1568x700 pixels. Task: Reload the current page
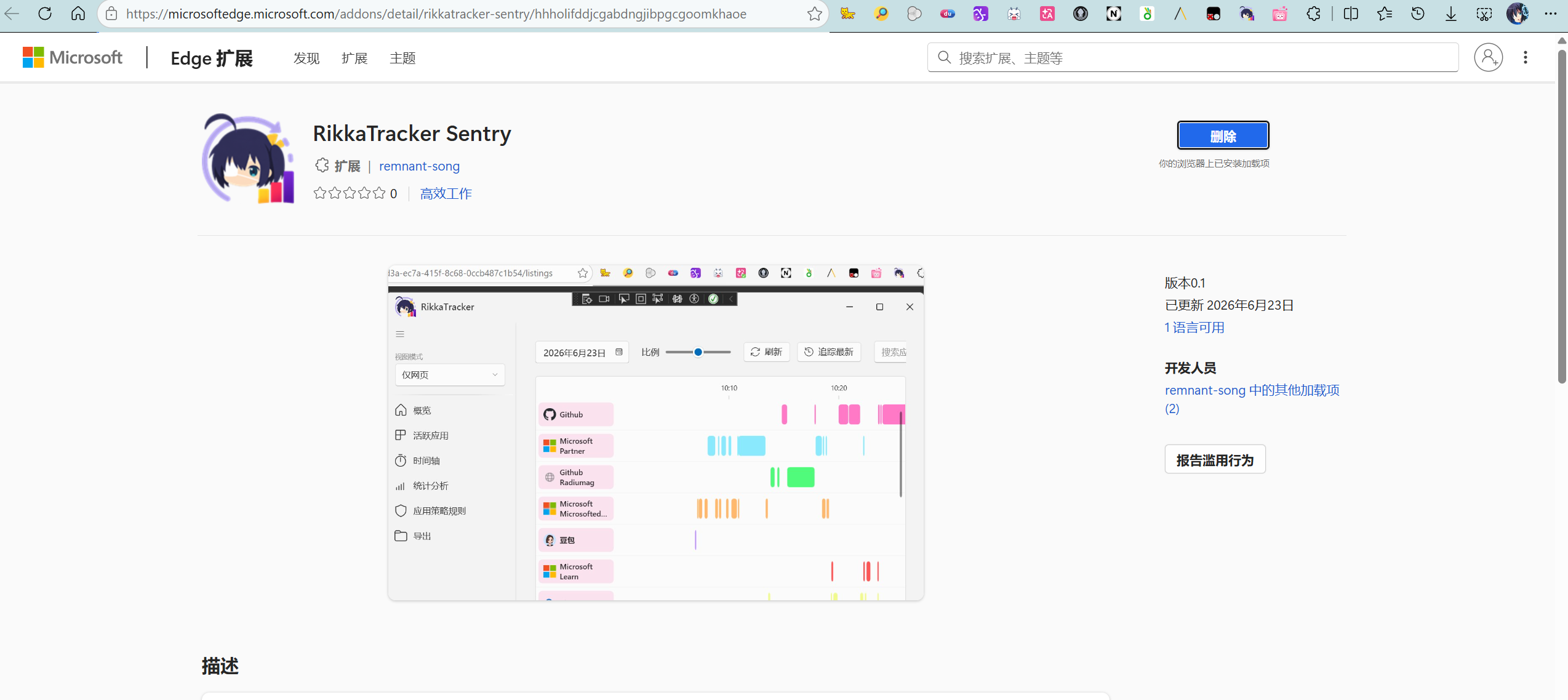(45, 14)
